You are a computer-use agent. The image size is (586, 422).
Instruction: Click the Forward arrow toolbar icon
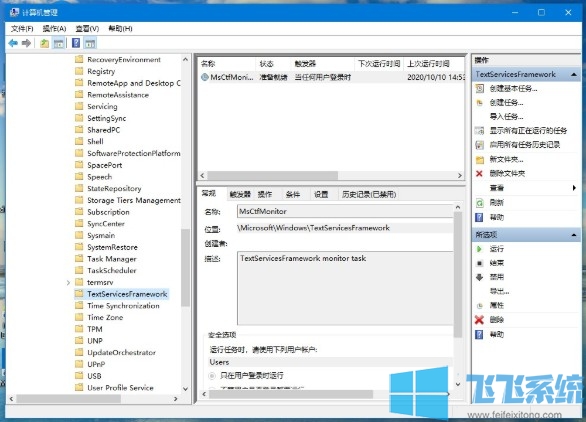pyautogui.click(x=26, y=43)
